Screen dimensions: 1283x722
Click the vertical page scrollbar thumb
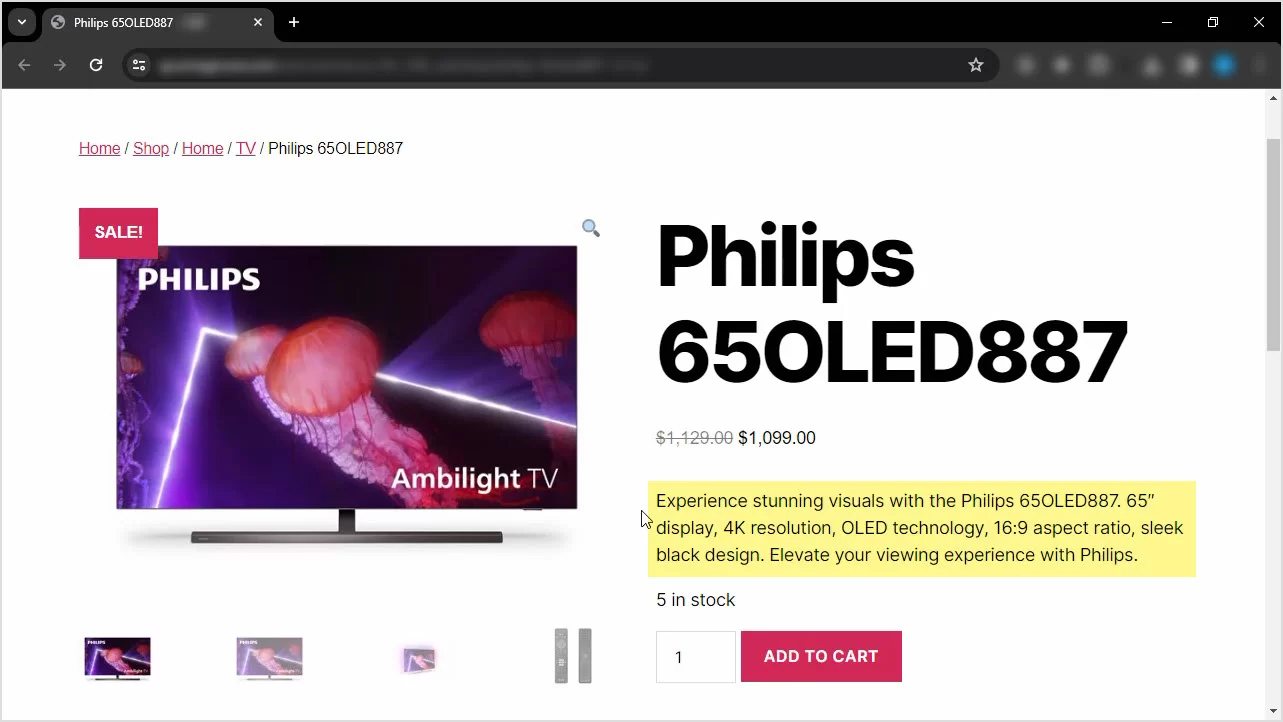coord(1273,244)
